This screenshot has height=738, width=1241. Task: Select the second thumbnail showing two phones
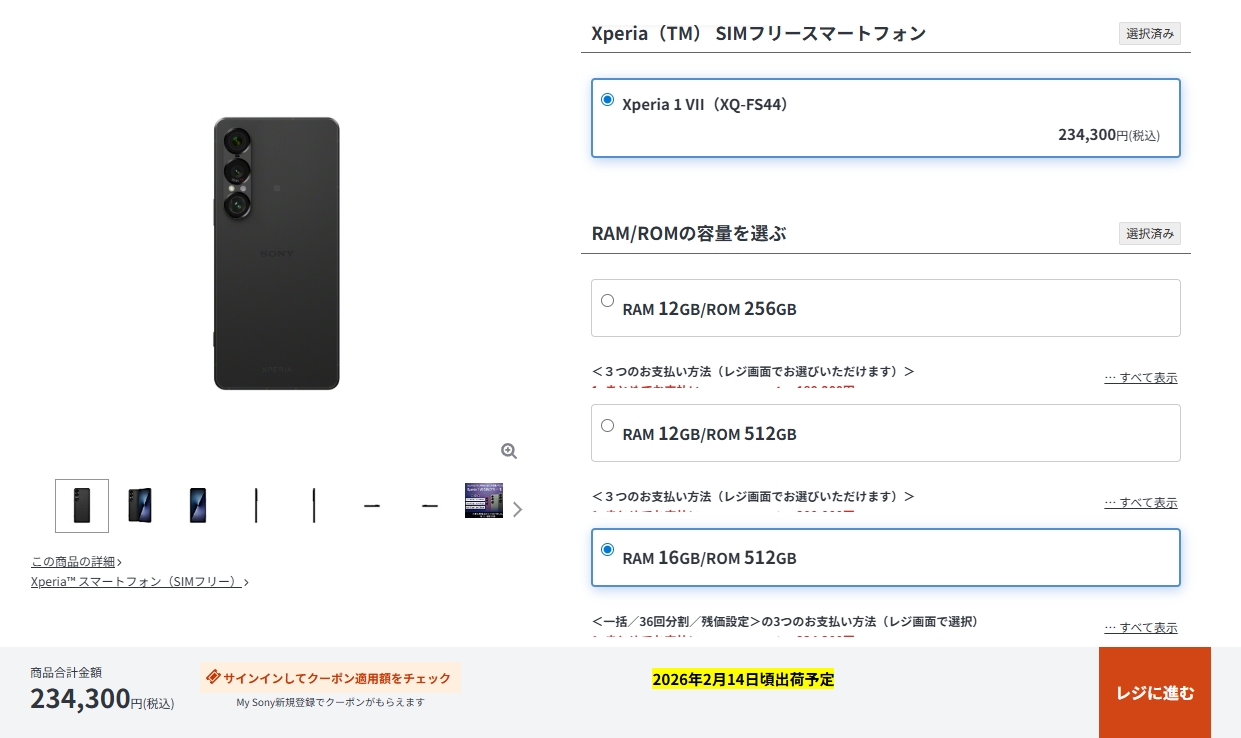click(140, 506)
